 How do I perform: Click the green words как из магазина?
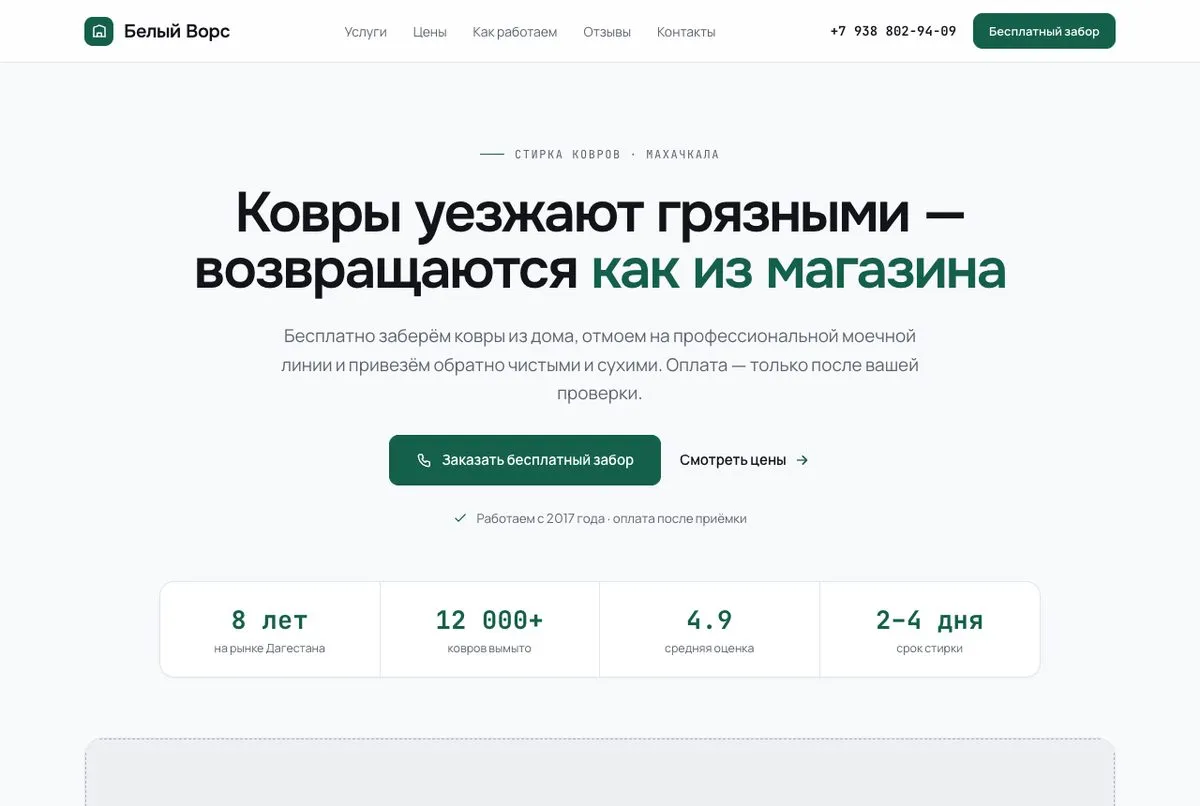pos(798,270)
